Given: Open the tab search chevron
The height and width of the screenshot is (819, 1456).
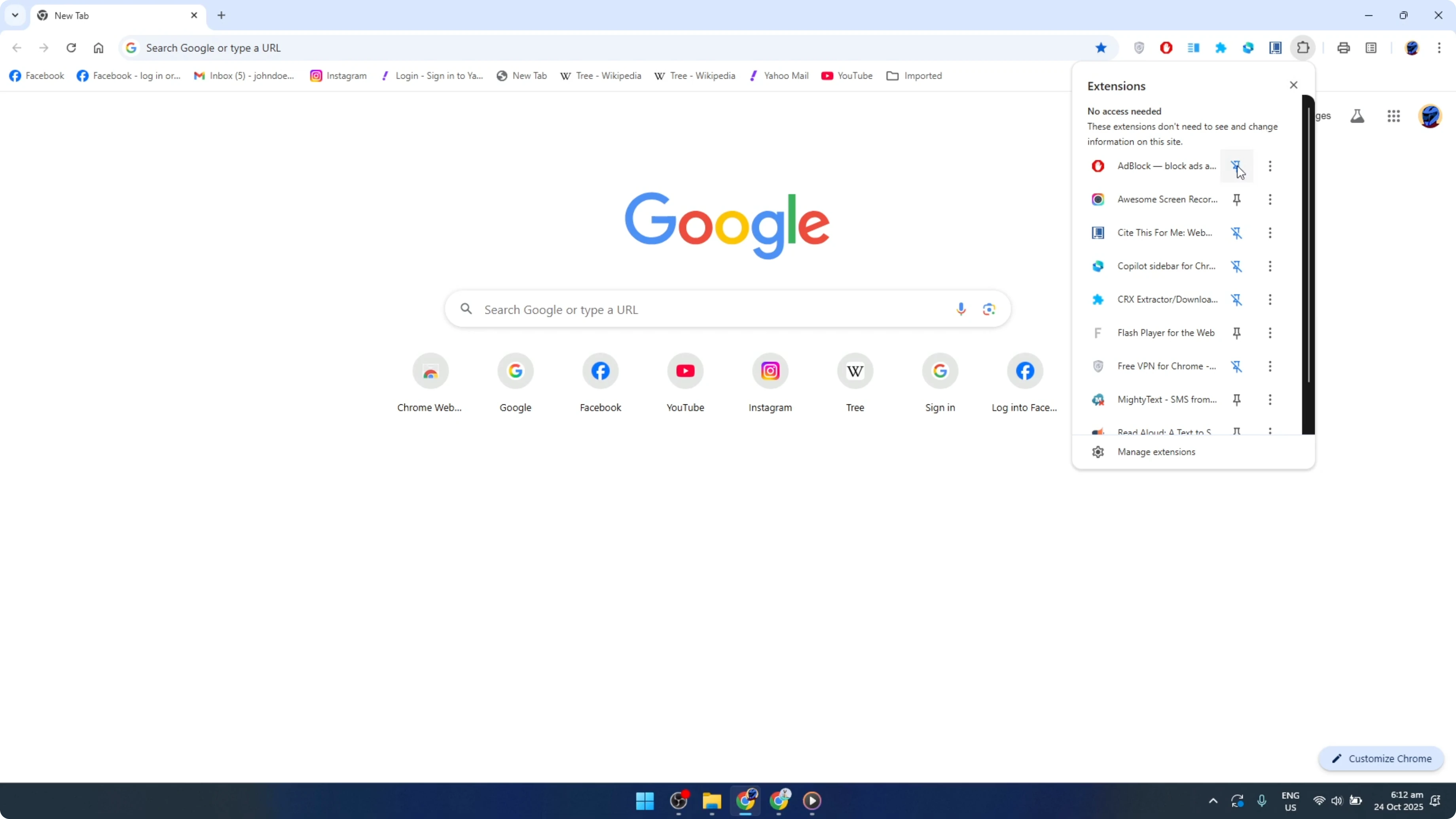Looking at the screenshot, I should point(15,15).
